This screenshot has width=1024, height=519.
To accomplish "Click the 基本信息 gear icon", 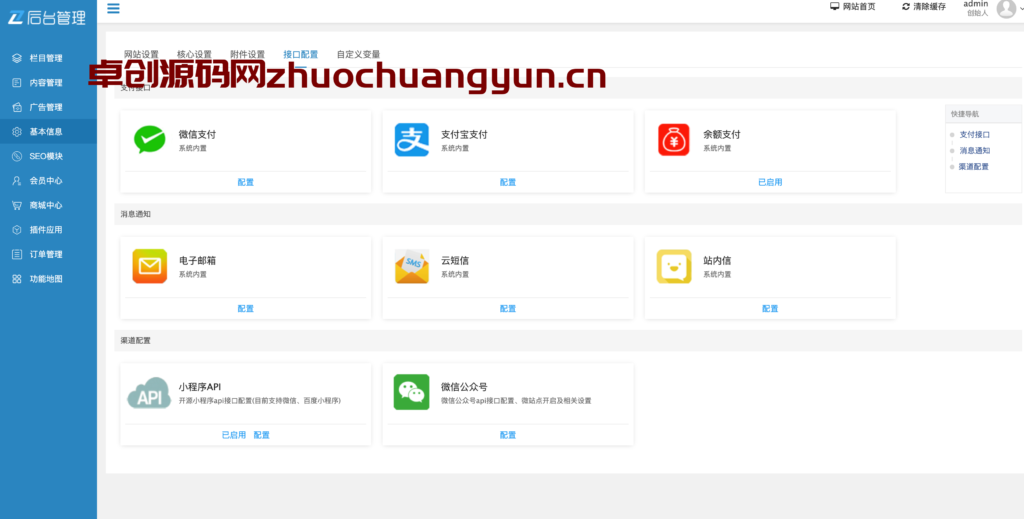I will pyautogui.click(x=17, y=132).
